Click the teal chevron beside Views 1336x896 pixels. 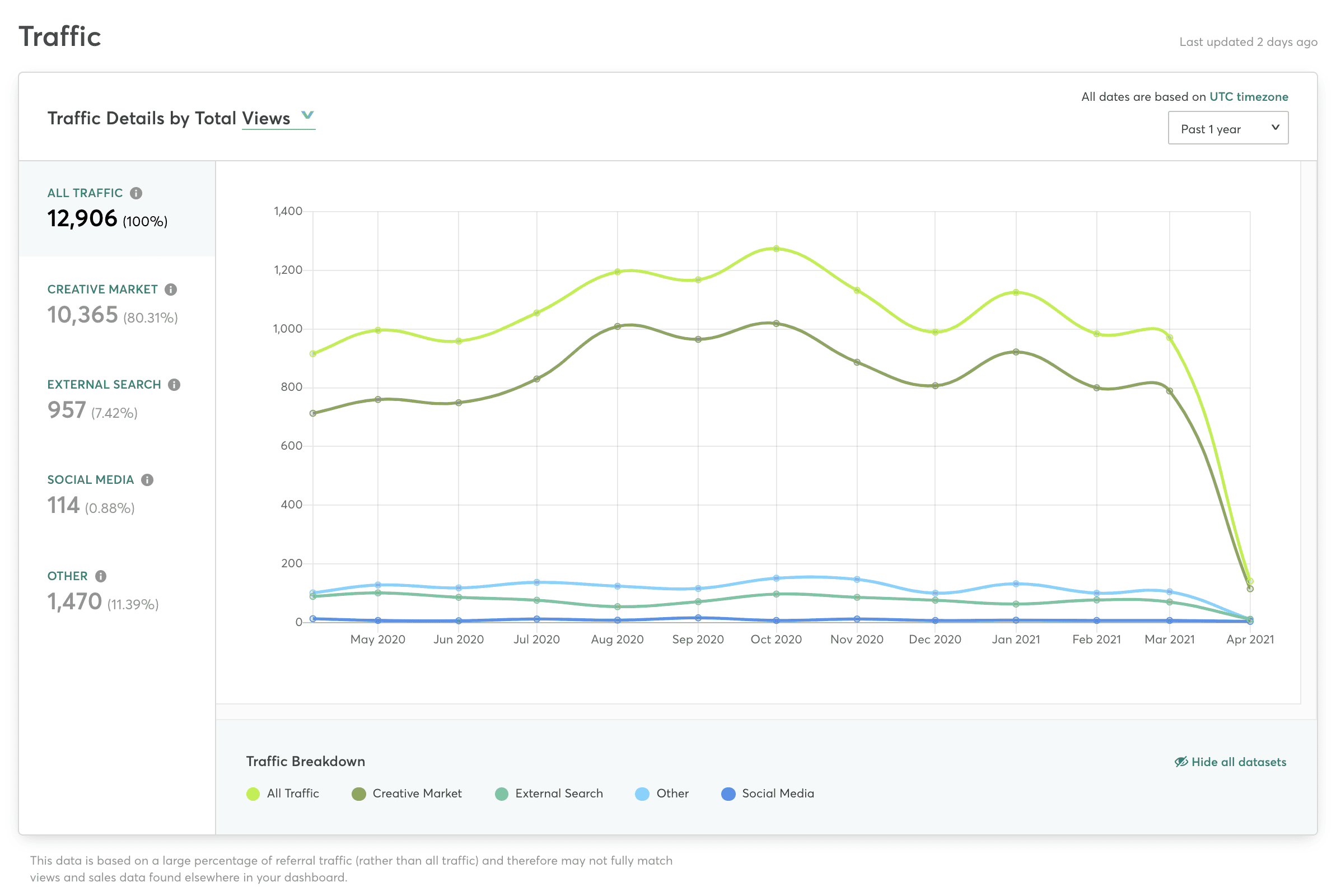click(x=307, y=115)
